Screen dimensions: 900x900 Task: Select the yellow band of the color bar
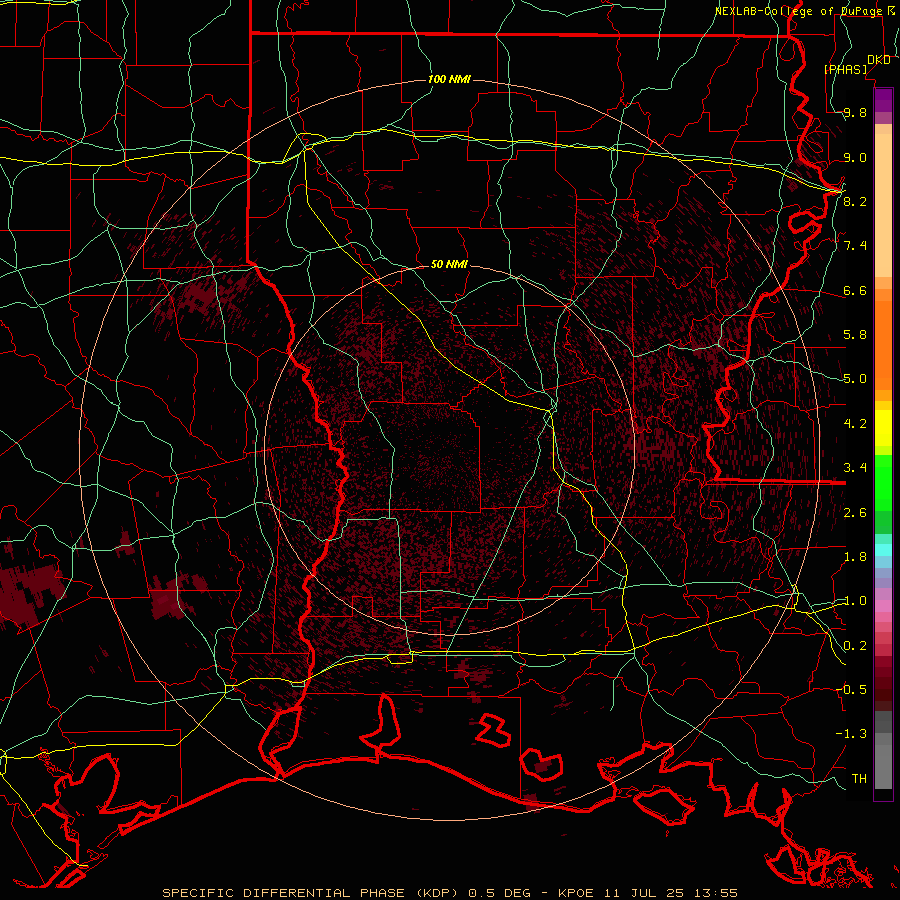(883, 429)
